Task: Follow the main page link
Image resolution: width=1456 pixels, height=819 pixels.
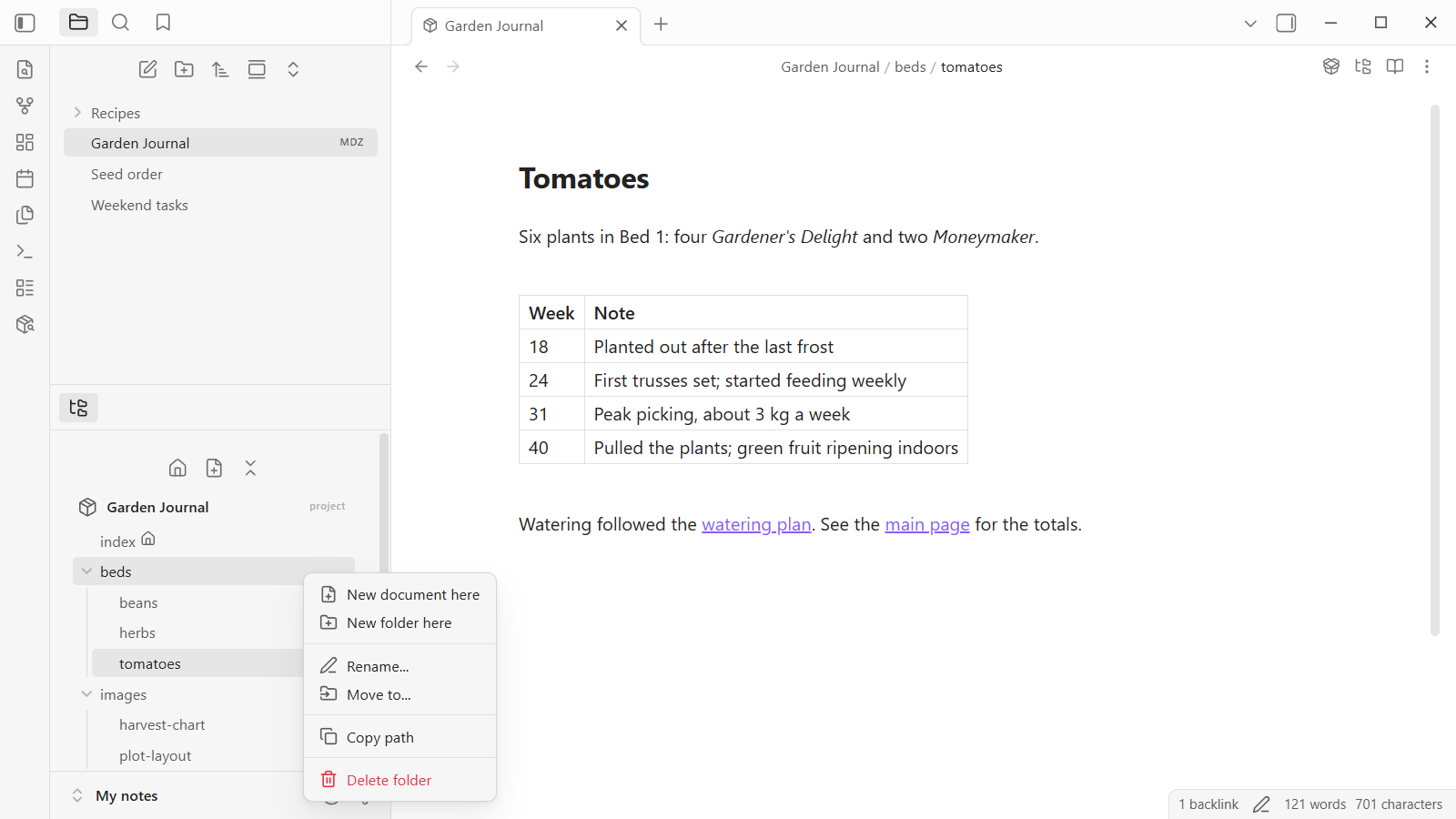Action: pyautogui.click(x=927, y=524)
